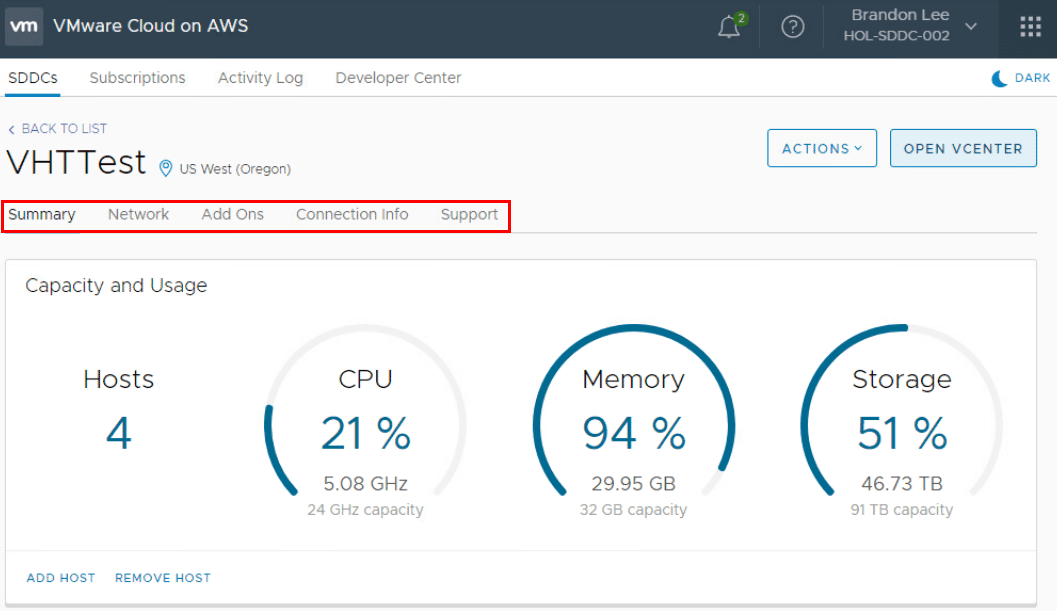
Task: Select the Network tab
Action: (138, 214)
